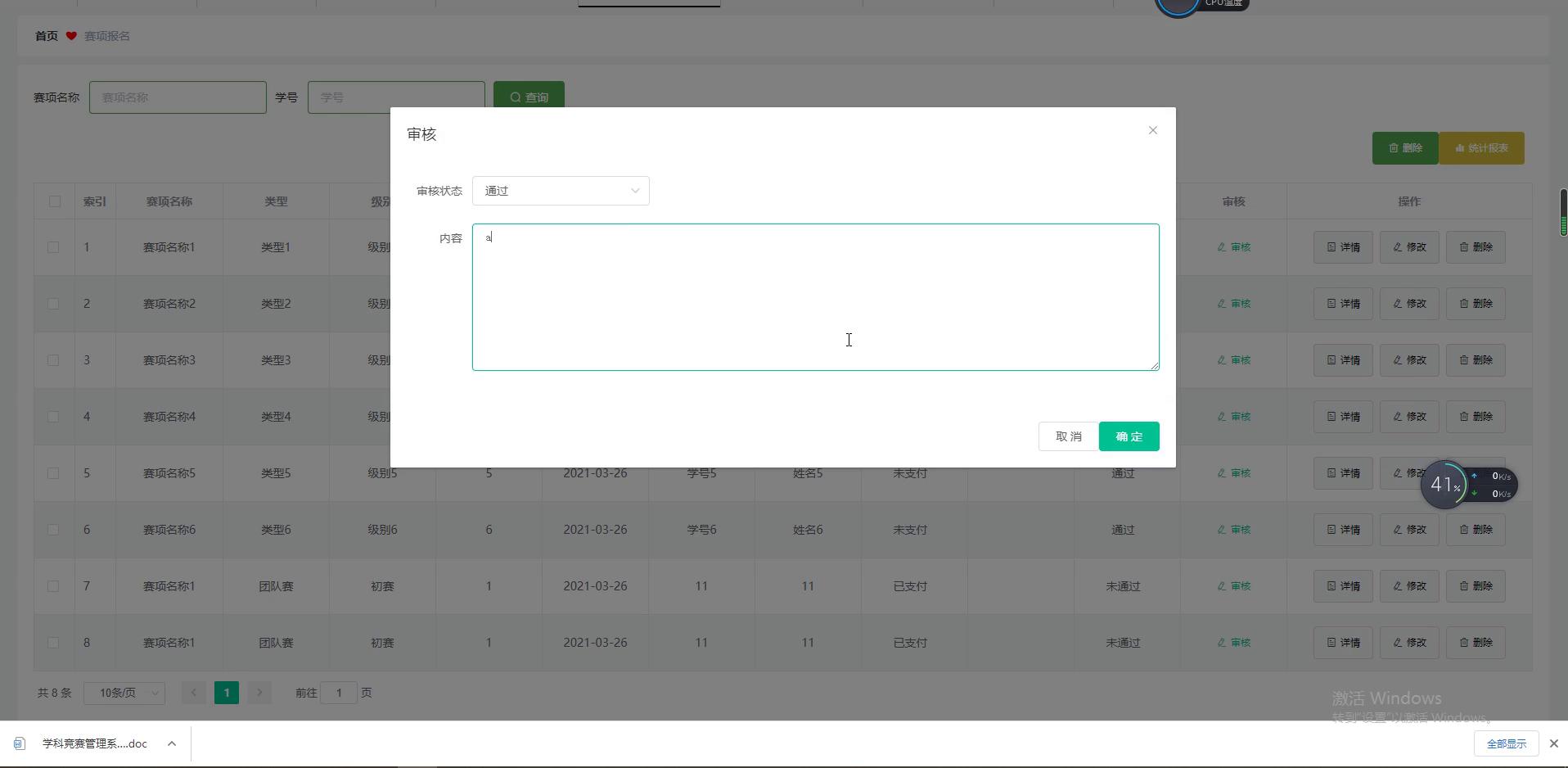
Task: Tick the checkbox for row 6
Action: (53, 530)
